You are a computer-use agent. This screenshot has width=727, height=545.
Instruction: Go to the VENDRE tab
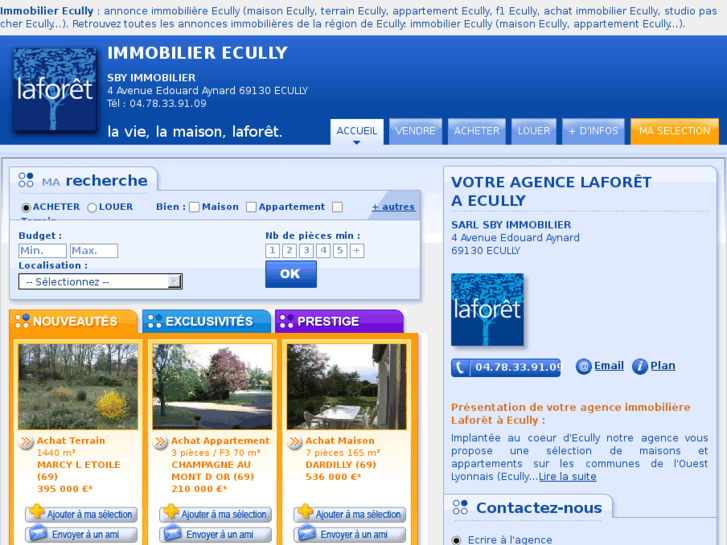415,131
